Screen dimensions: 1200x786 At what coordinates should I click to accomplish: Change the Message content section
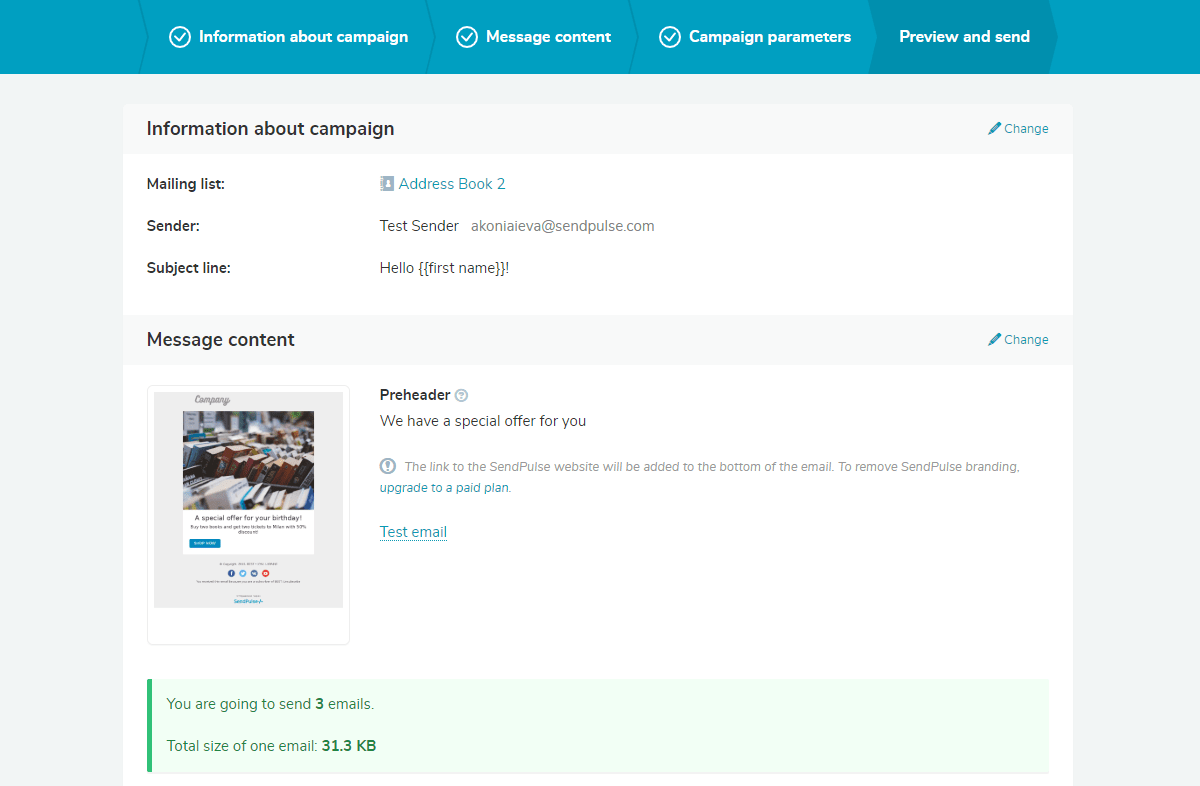click(x=1018, y=340)
